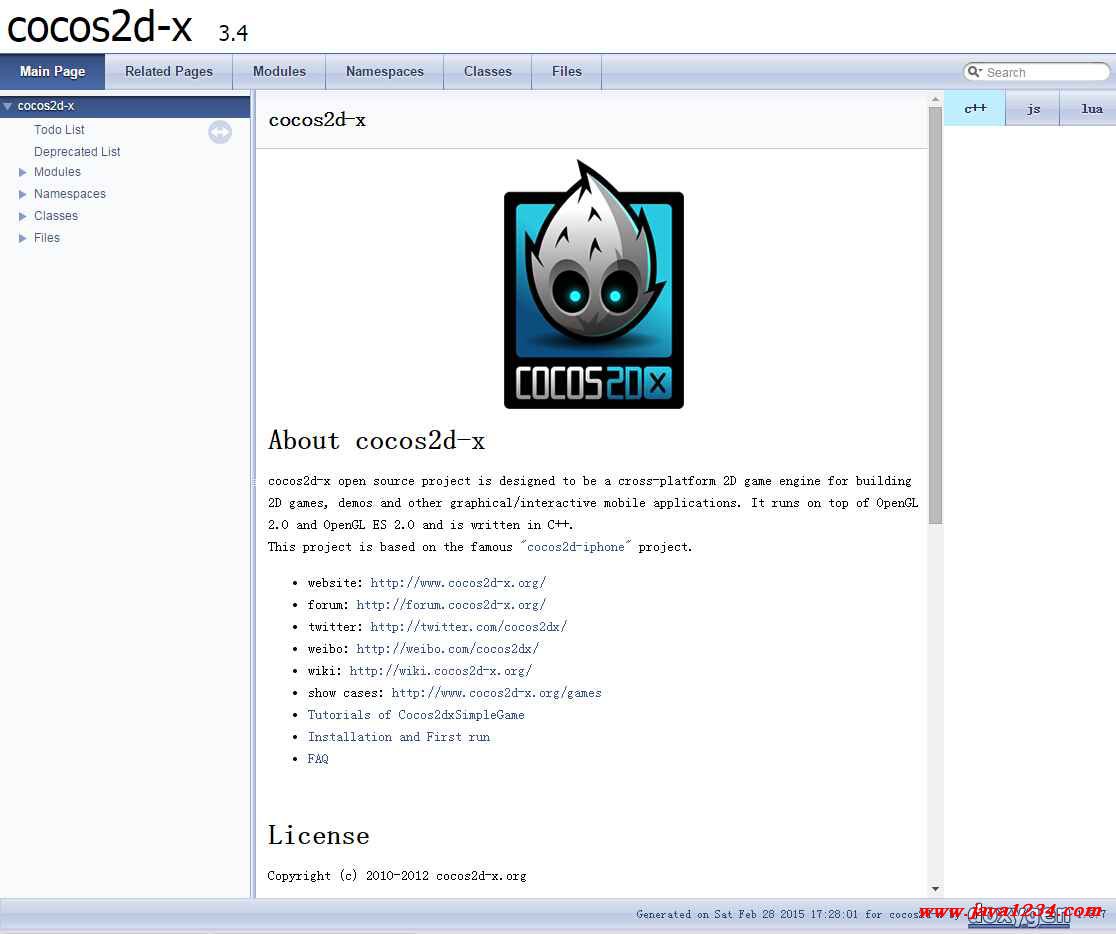
Task: Open the weibo.com/cocos2dx link
Action: tap(447, 649)
